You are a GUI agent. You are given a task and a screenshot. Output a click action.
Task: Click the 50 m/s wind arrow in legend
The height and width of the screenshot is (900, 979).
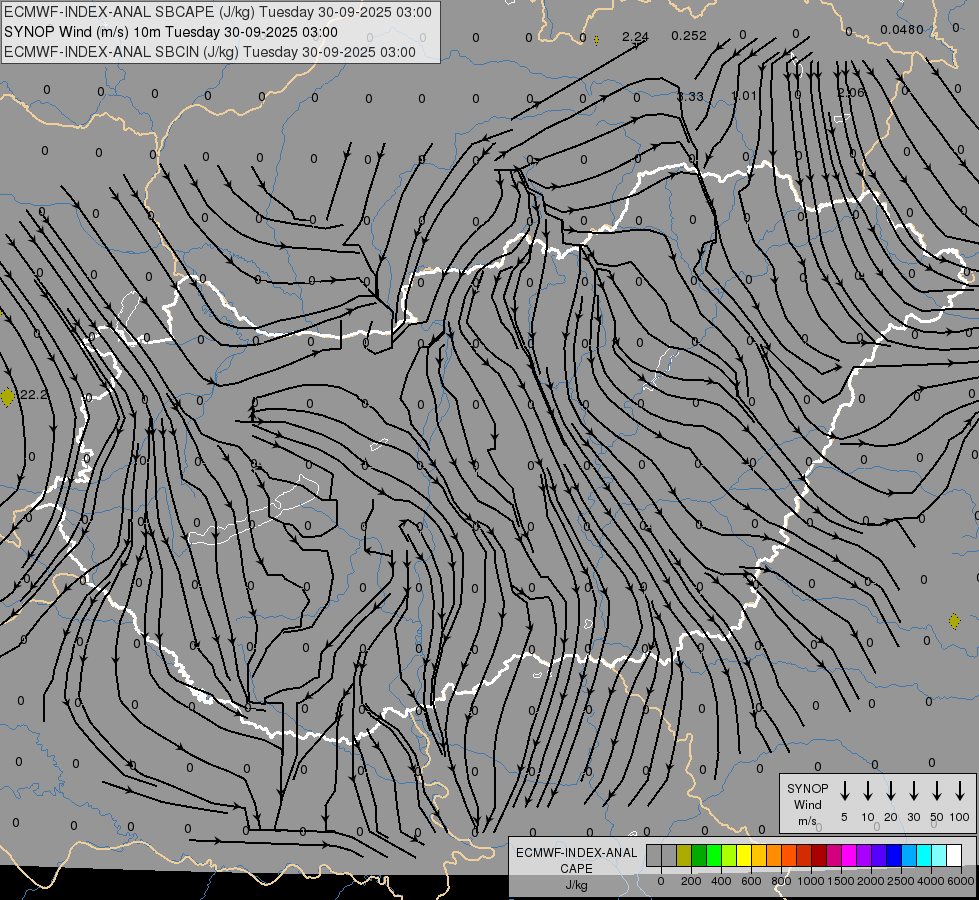(x=937, y=791)
